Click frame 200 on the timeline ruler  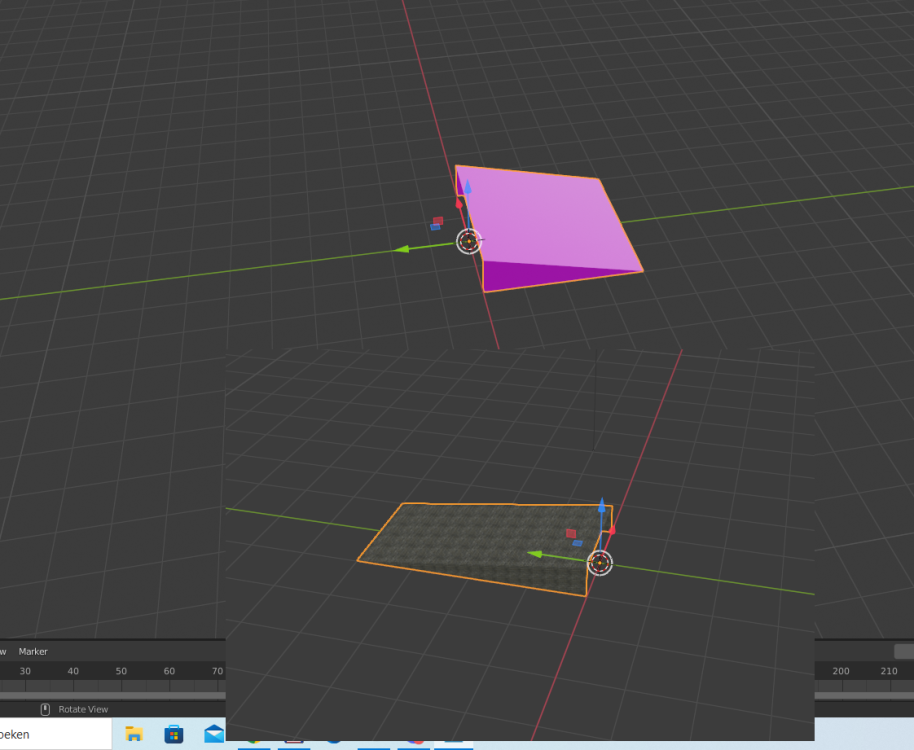pyautogui.click(x=841, y=671)
